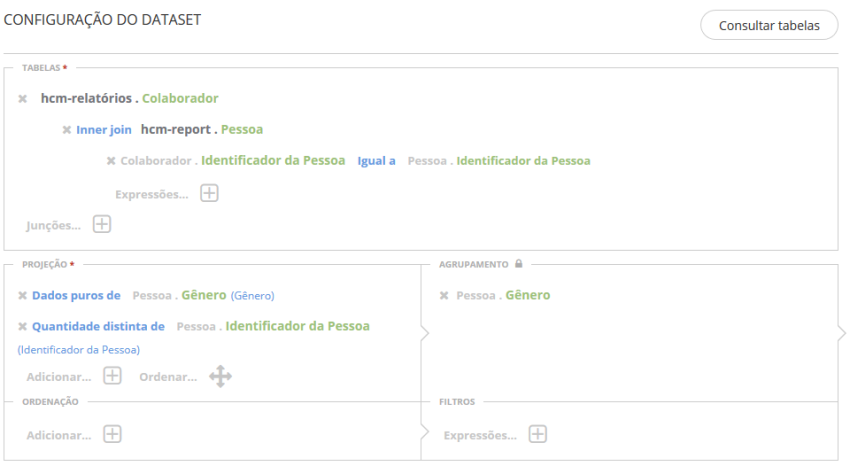Change the Dados puros de aggregation type
Image resolution: width=850 pixels, height=466 pixels.
pos(76,296)
